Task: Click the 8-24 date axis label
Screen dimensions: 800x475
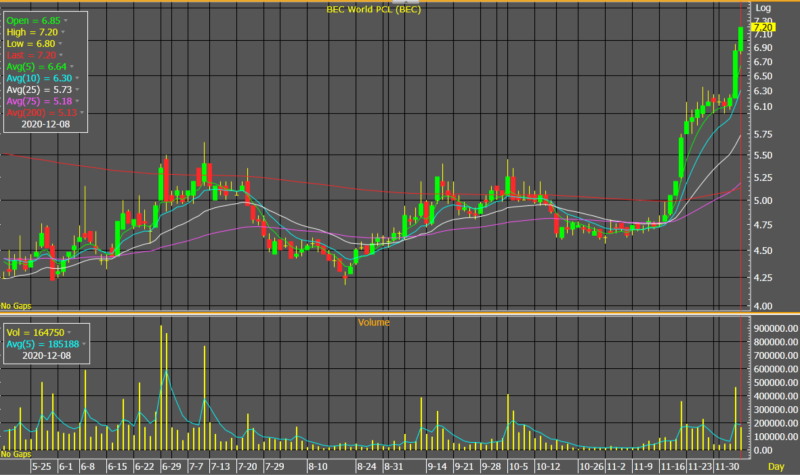Action: (366, 466)
